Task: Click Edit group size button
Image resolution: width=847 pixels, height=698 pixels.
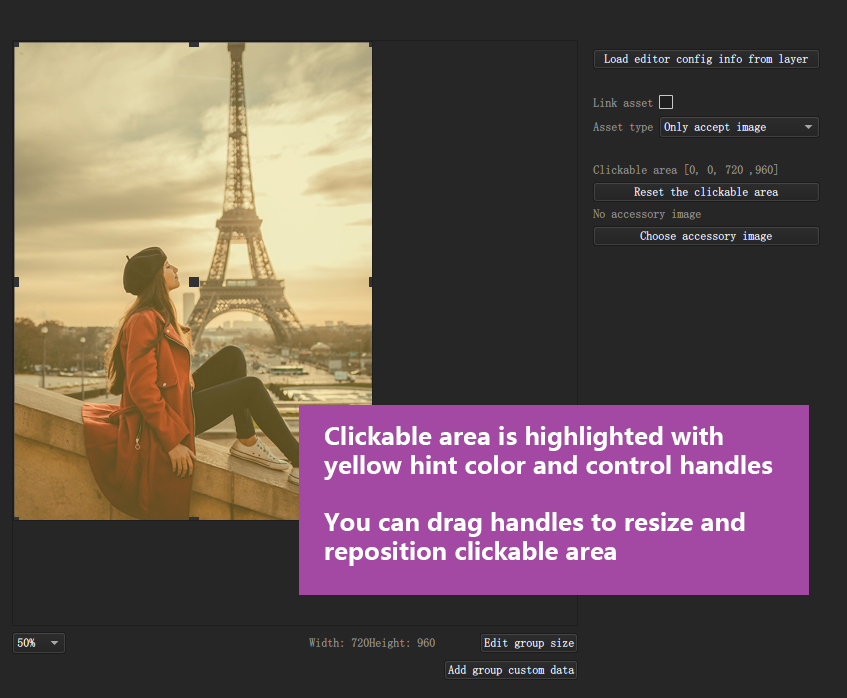Action: pyautogui.click(x=529, y=643)
